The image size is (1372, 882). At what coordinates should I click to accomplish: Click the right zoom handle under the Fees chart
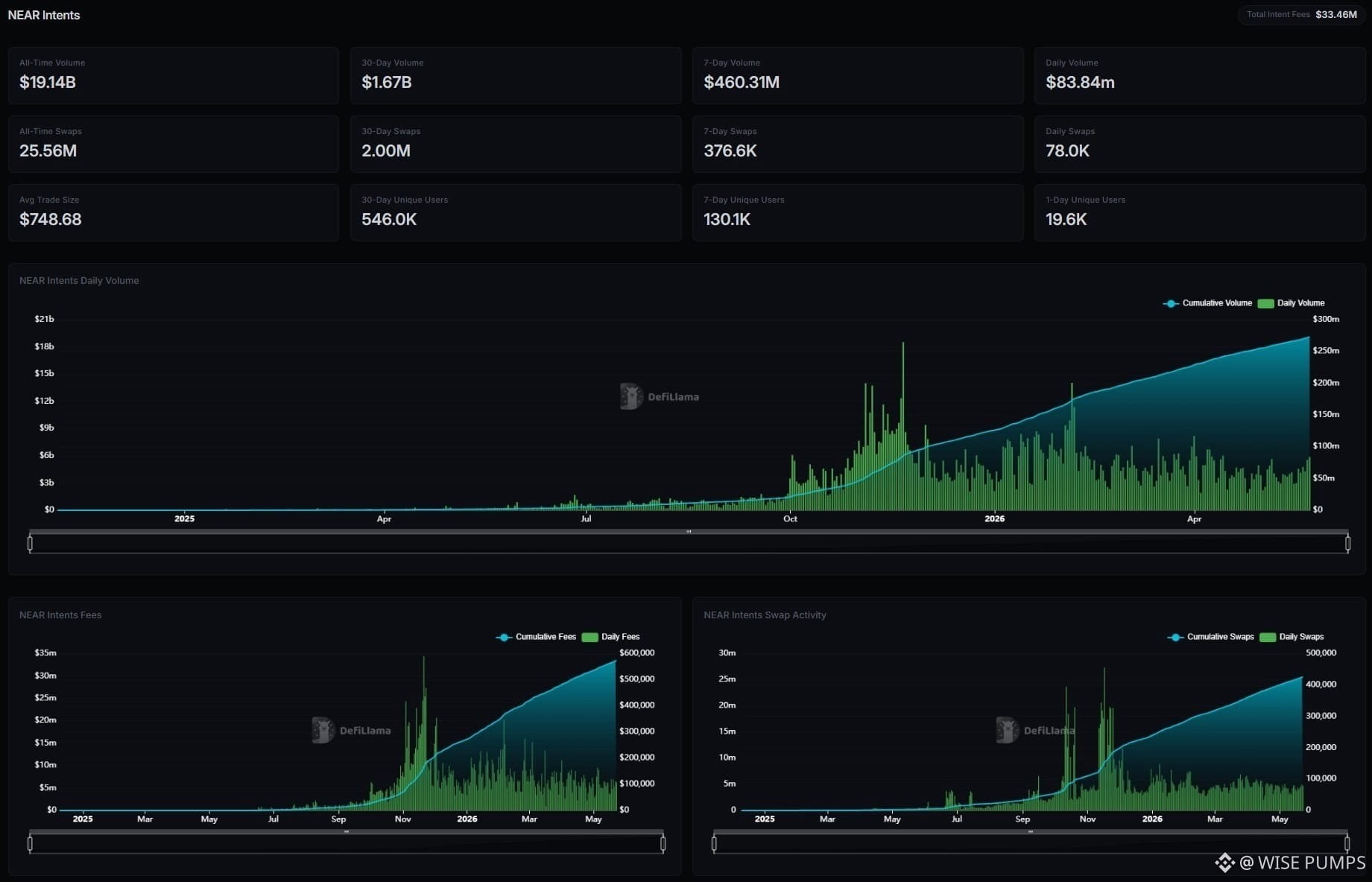(x=663, y=843)
